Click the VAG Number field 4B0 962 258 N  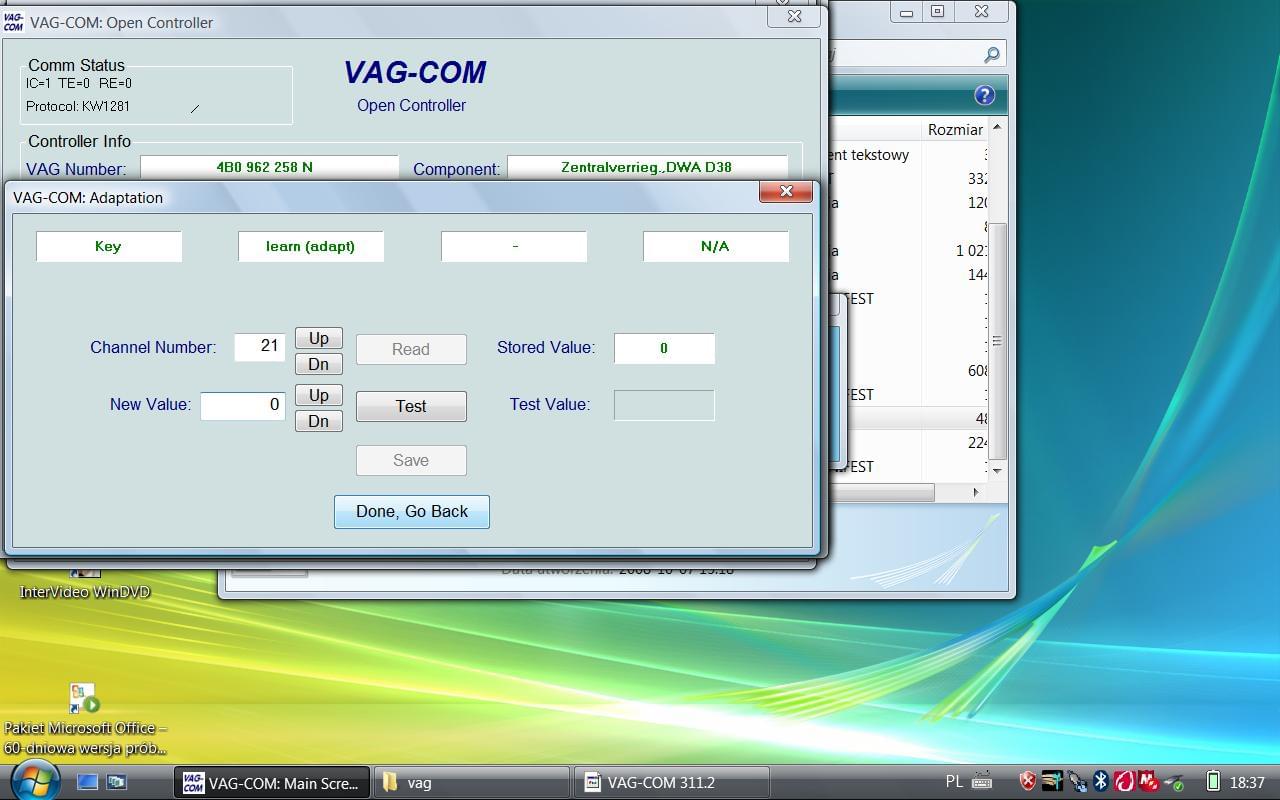click(269, 168)
